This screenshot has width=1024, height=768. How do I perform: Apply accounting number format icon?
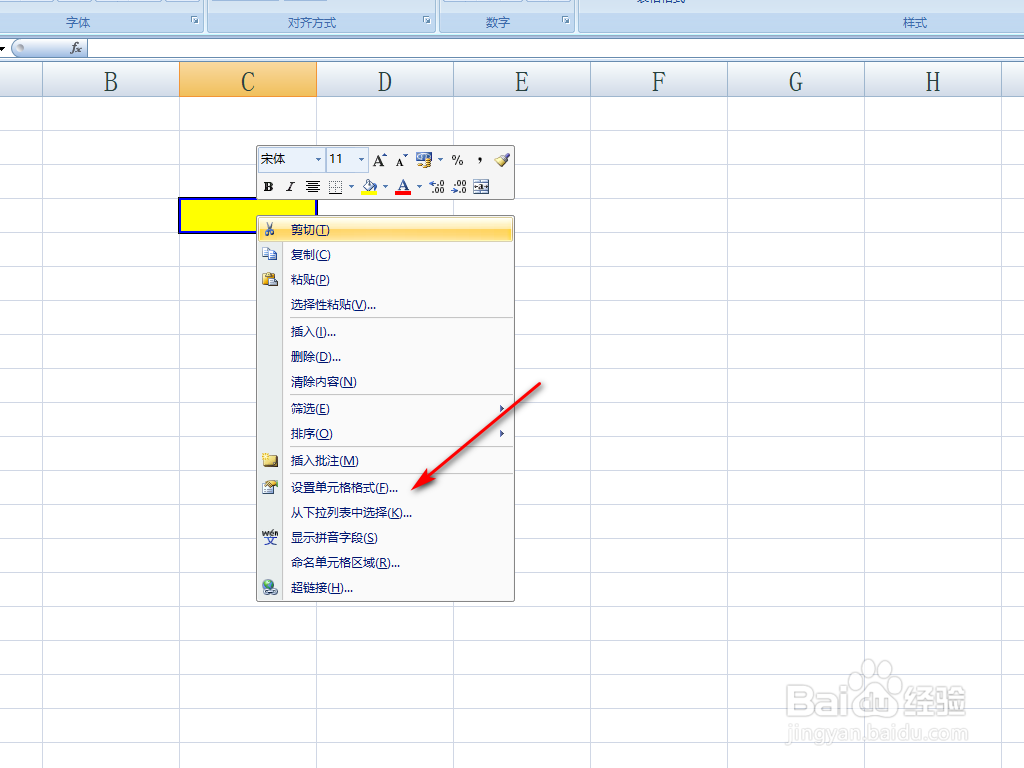424,160
